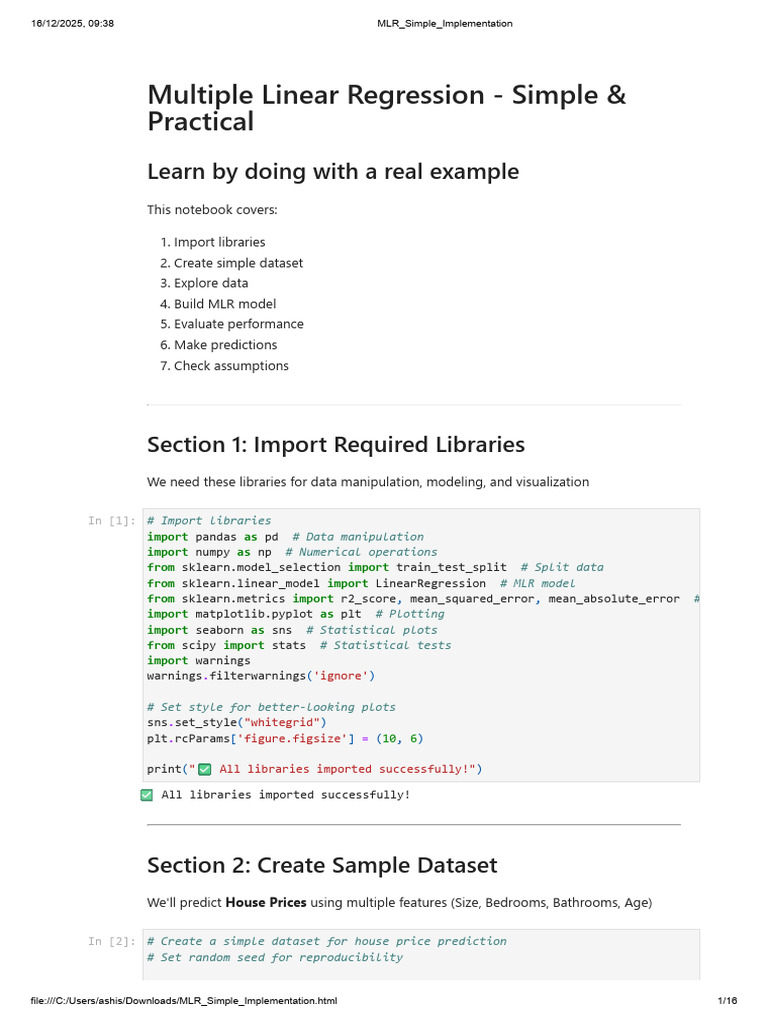
Task: Click the Learn by doing subtitle
Action: [x=333, y=172]
